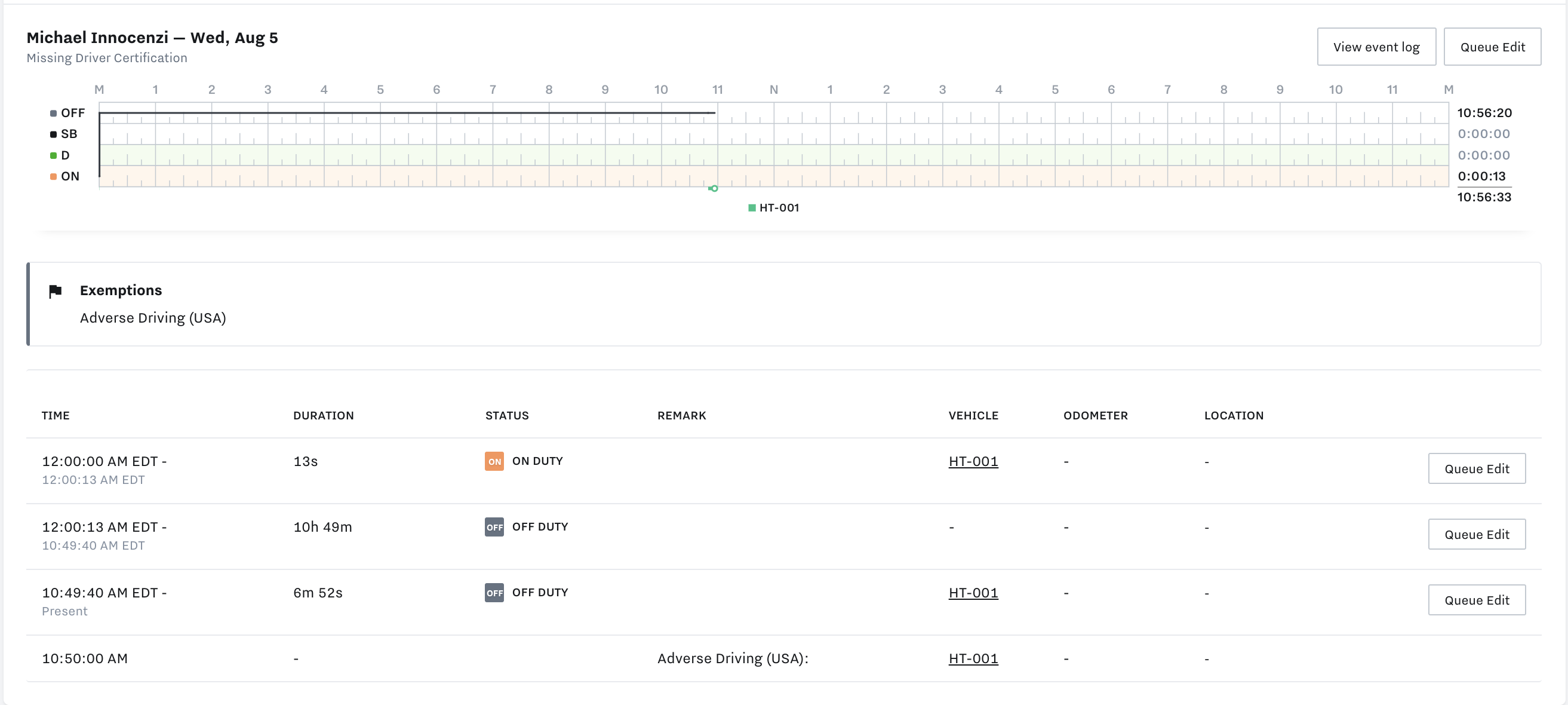The image size is (1568, 705).
Task: Open HT-001 link in 10:49:40 AM row
Action: click(973, 593)
